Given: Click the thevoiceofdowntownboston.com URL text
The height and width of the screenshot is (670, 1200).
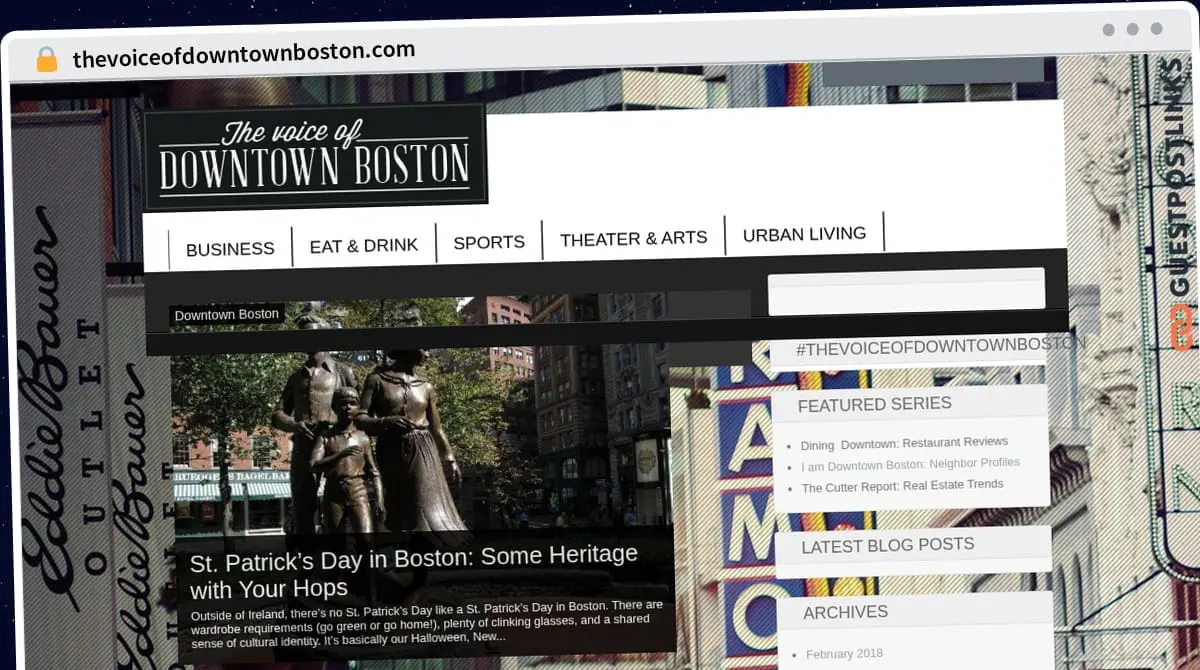Looking at the screenshot, I should click(244, 53).
